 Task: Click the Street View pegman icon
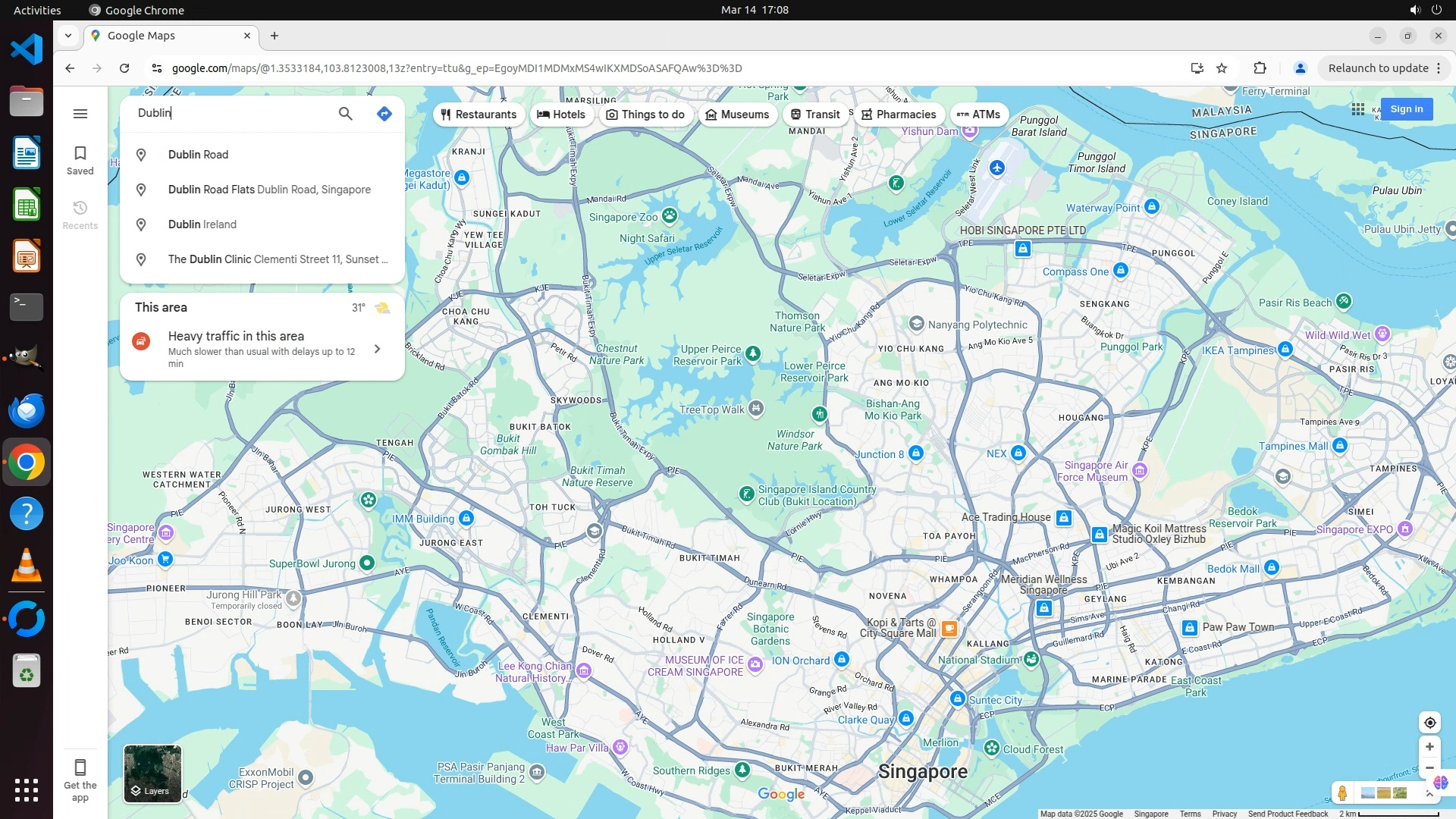[1342, 793]
